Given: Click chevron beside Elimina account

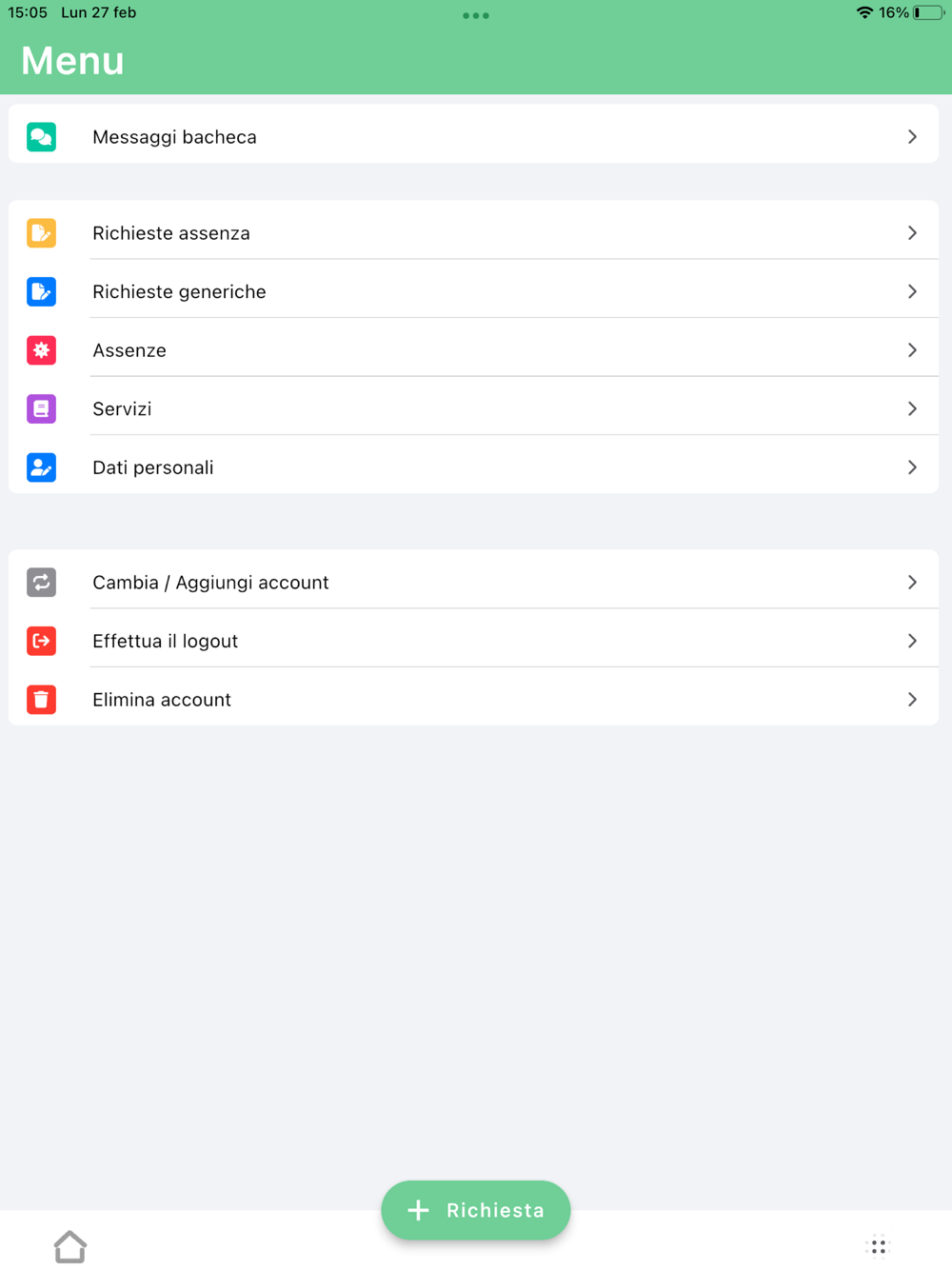Looking at the screenshot, I should (x=912, y=700).
